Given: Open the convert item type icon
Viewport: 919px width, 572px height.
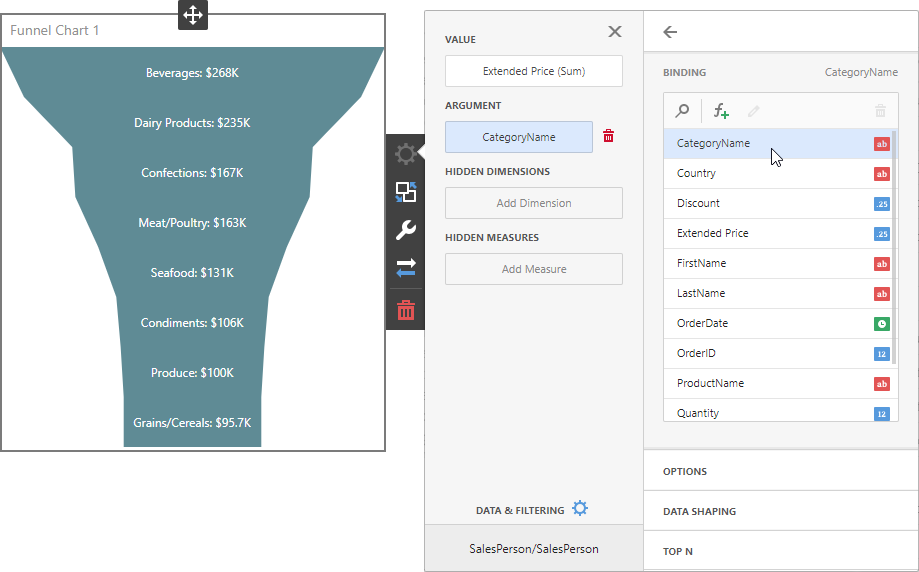Looking at the screenshot, I should [x=406, y=192].
